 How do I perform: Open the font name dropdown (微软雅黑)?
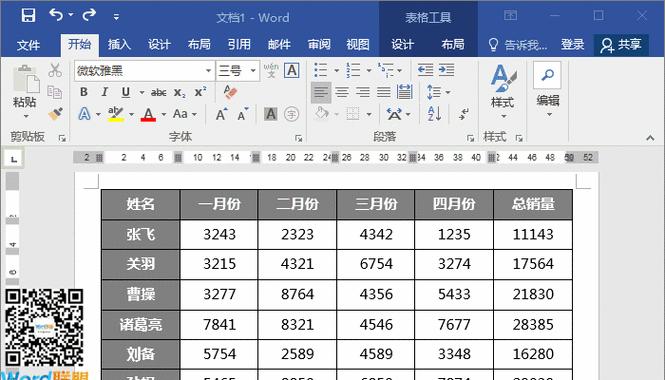(208, 70)
